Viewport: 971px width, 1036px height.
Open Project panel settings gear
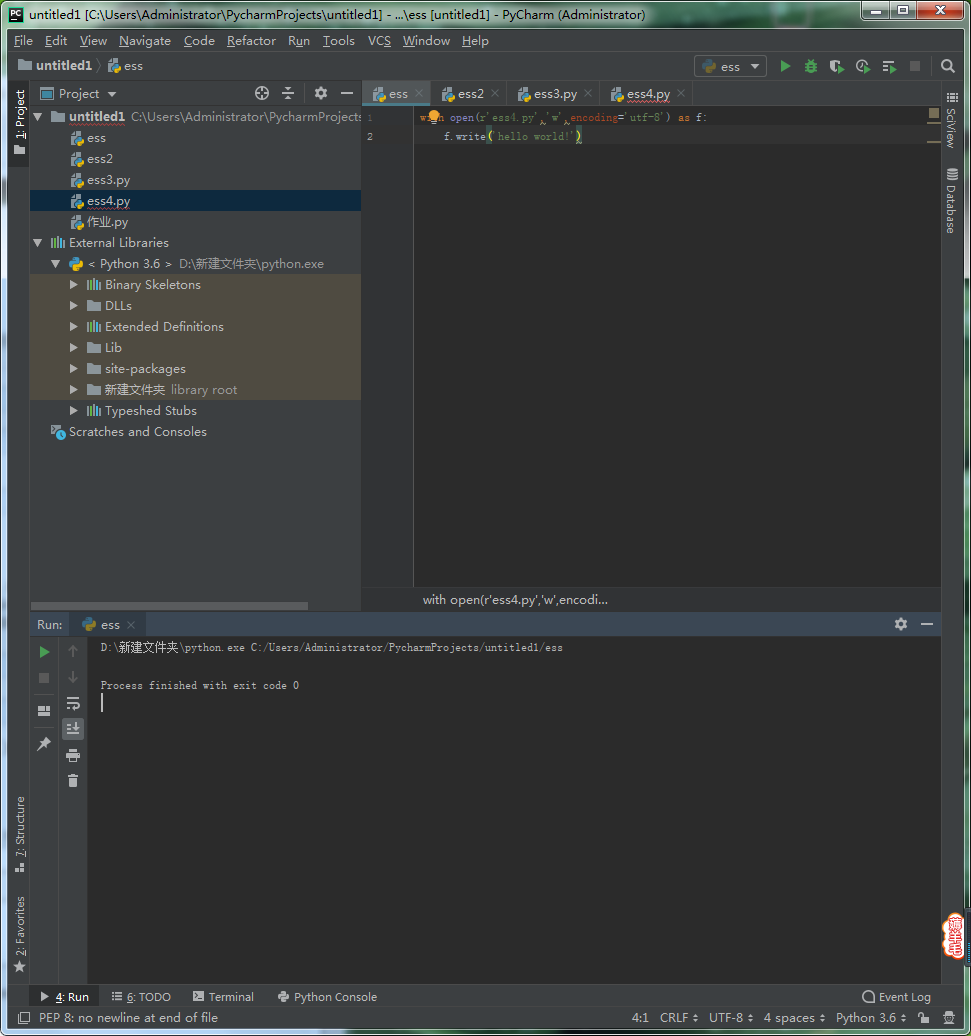click(x=320, y=93)
